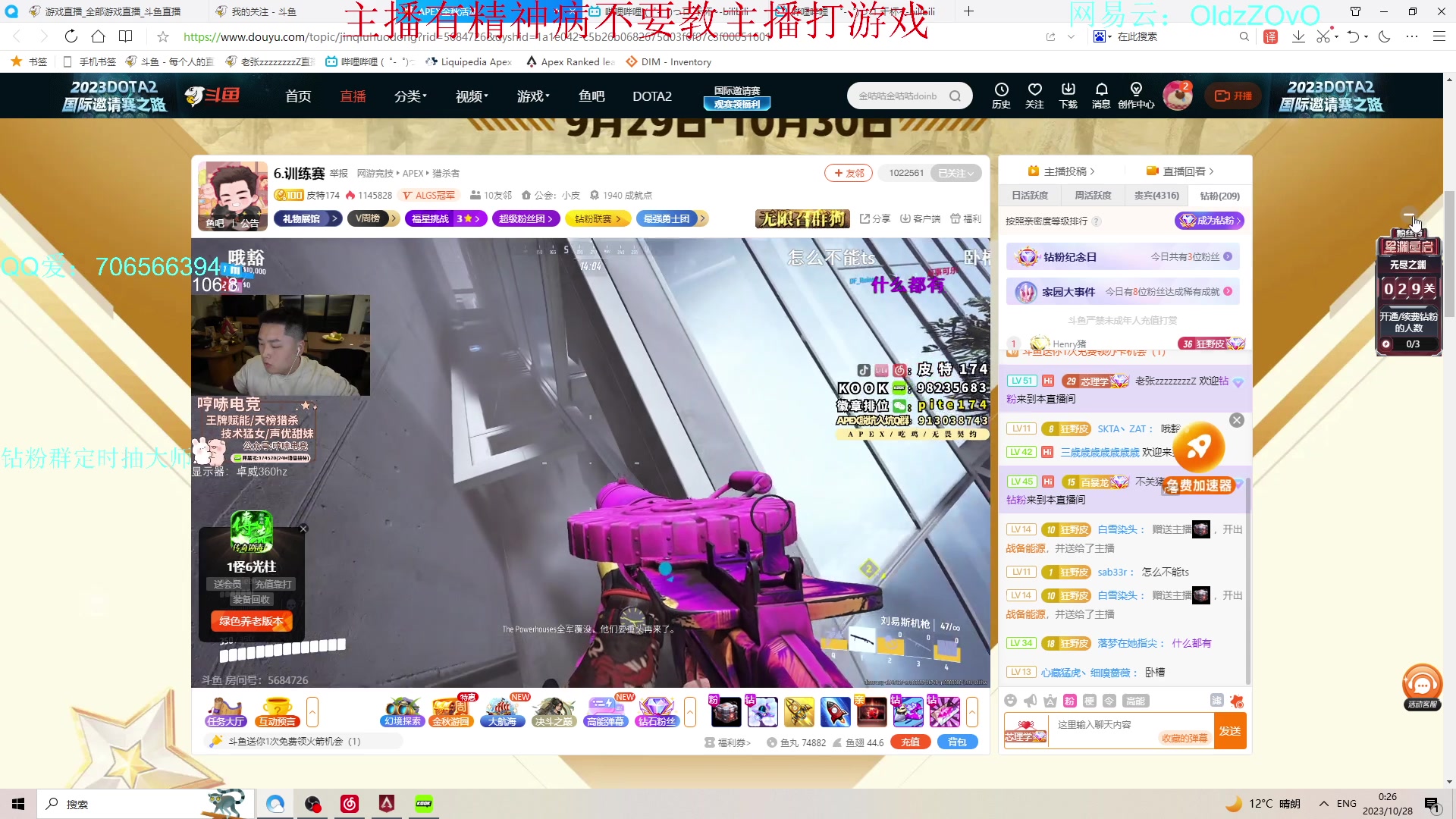This screenshot has width=1456, height=819.
Task: Click the 在此搜索 browser search field
Action: point(1175,36)
